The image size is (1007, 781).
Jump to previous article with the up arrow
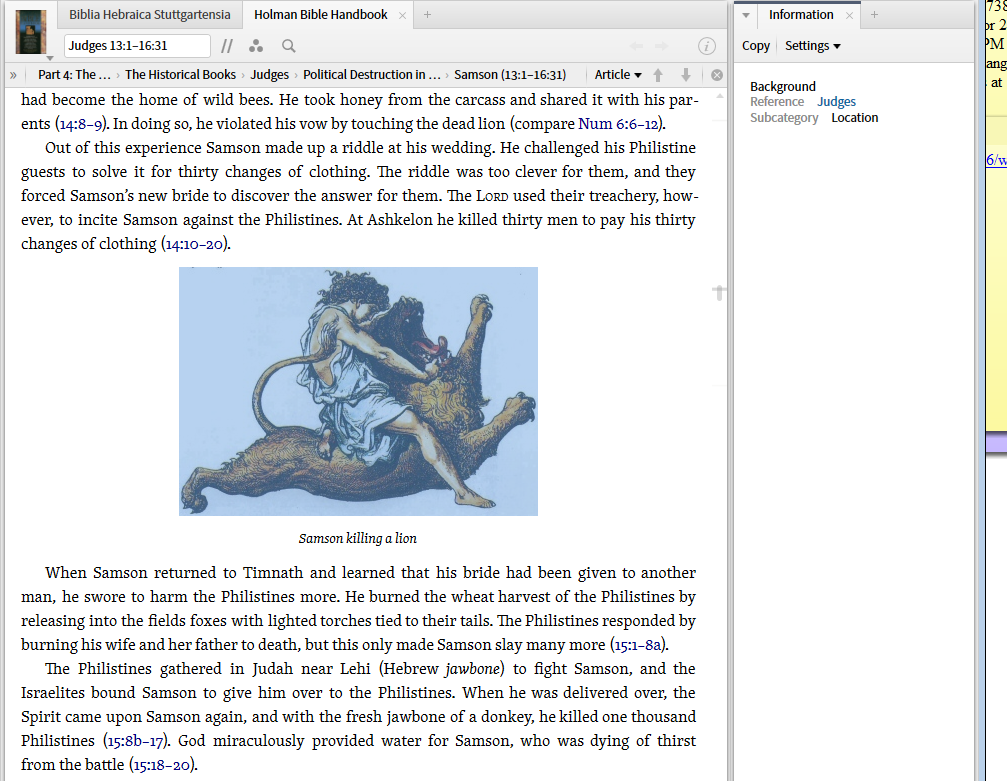658,75
